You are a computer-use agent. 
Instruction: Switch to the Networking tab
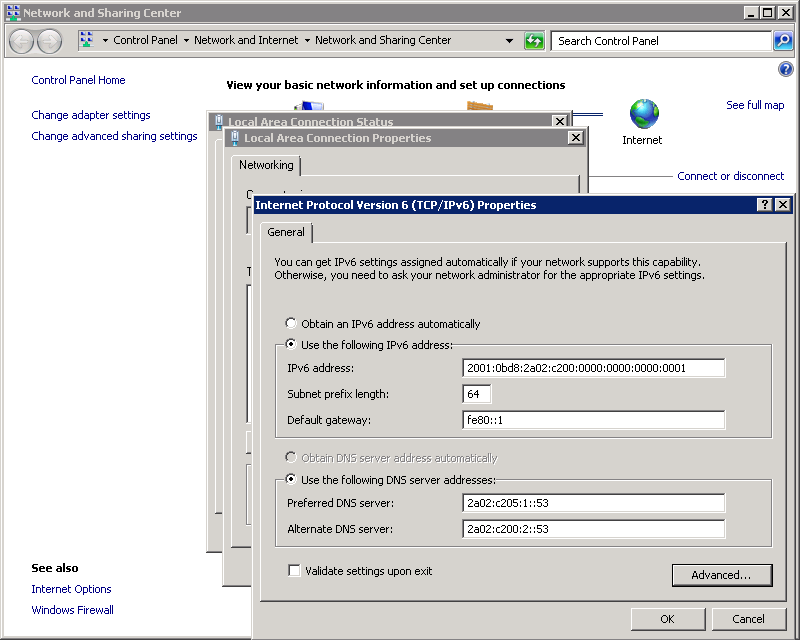pyautogui.click(x=266, y=165)
